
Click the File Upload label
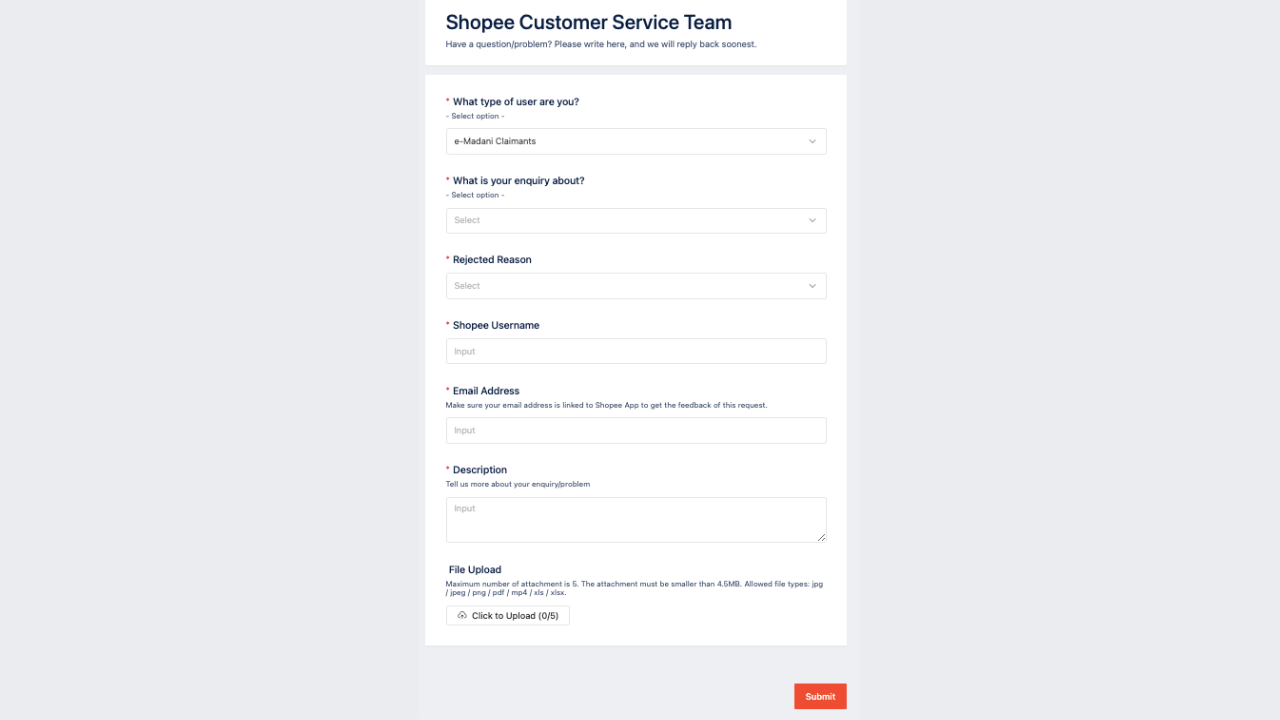pyautogui.click(x=475, y=570)
